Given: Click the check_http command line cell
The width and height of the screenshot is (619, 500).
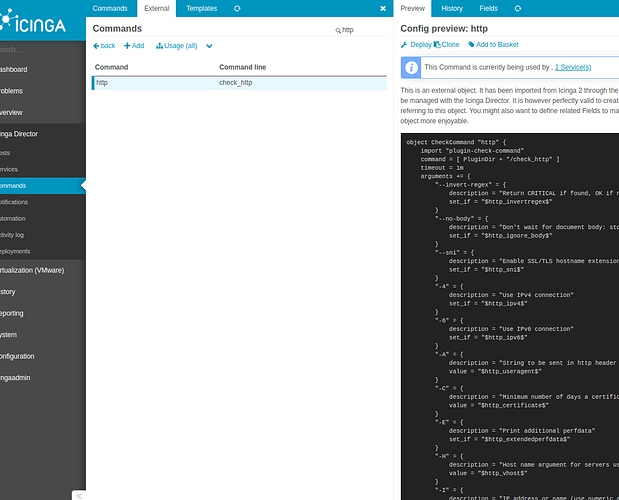Looking at the screenshot, I should 236,82.
